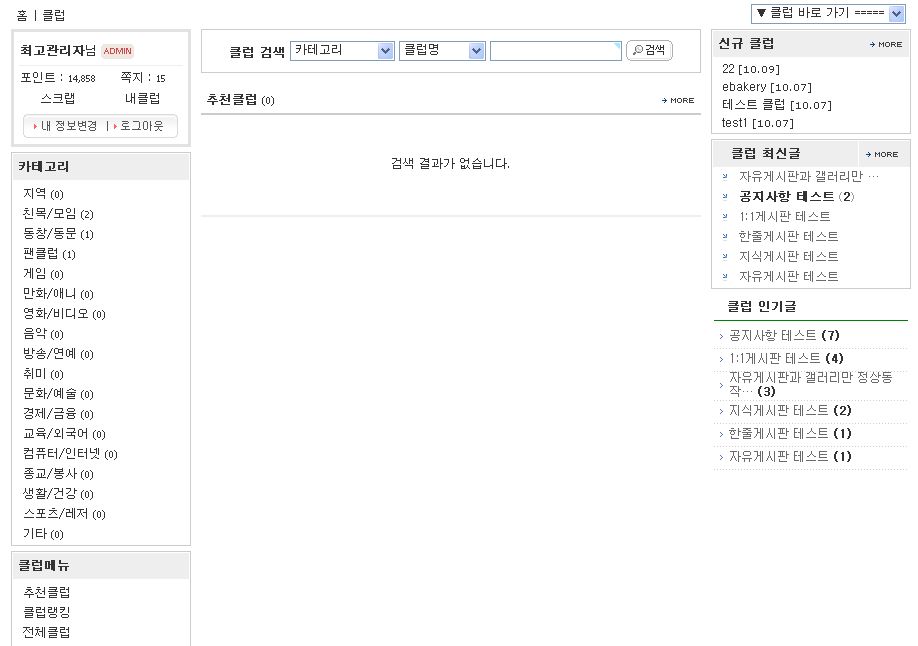
Task: Click MORE arrow in 신규 클럽 header
Action: coord(886,45)
